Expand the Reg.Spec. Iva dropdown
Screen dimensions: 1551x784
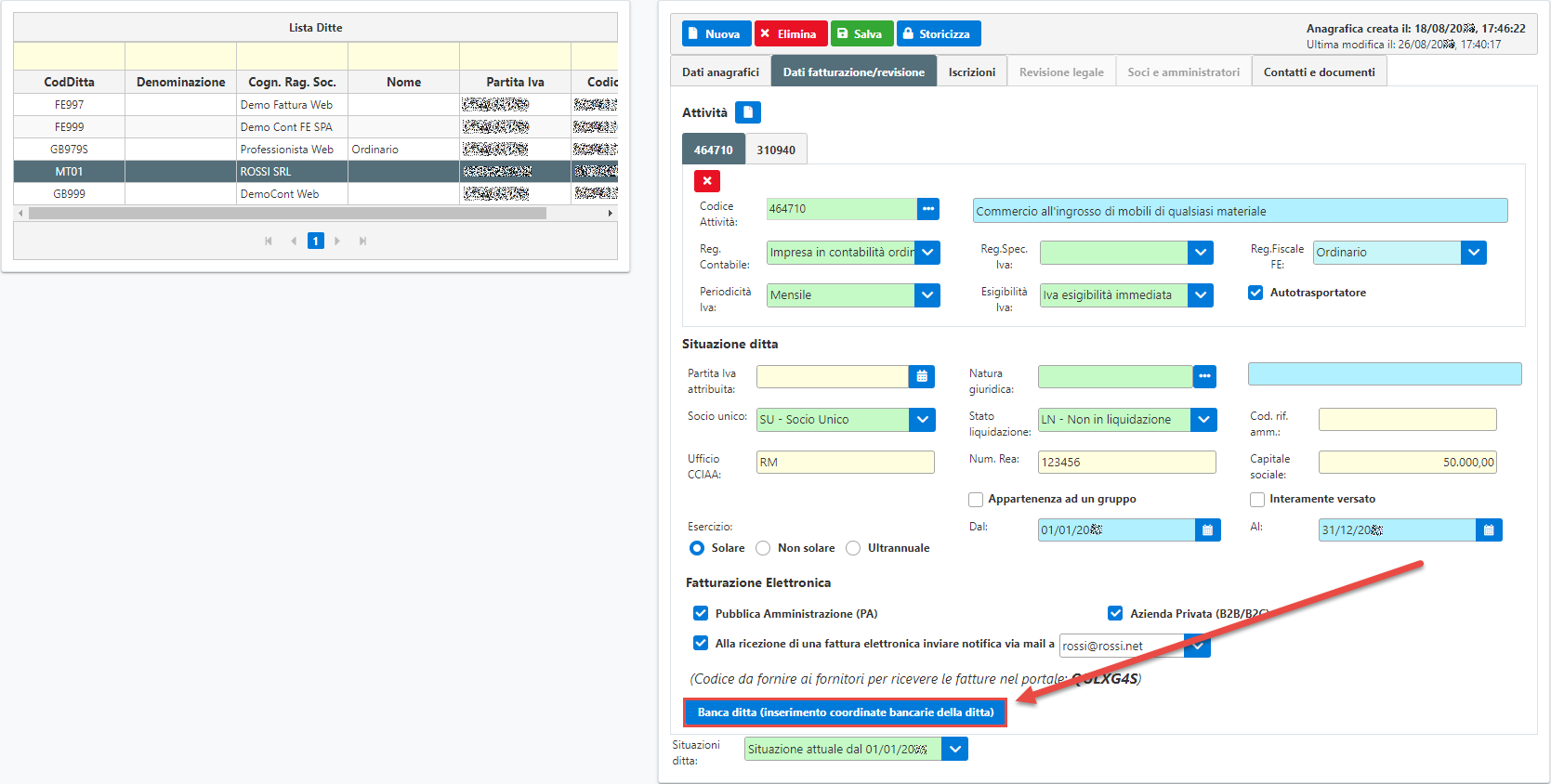click(1201, 253)
